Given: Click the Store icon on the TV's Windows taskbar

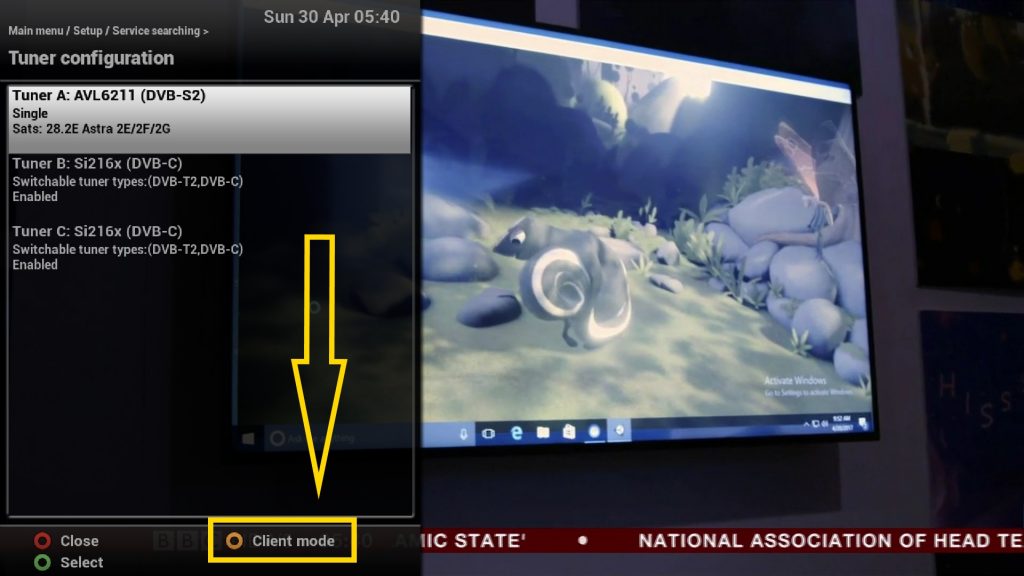Looking at the screenshot, I should (x=569, y=432).
